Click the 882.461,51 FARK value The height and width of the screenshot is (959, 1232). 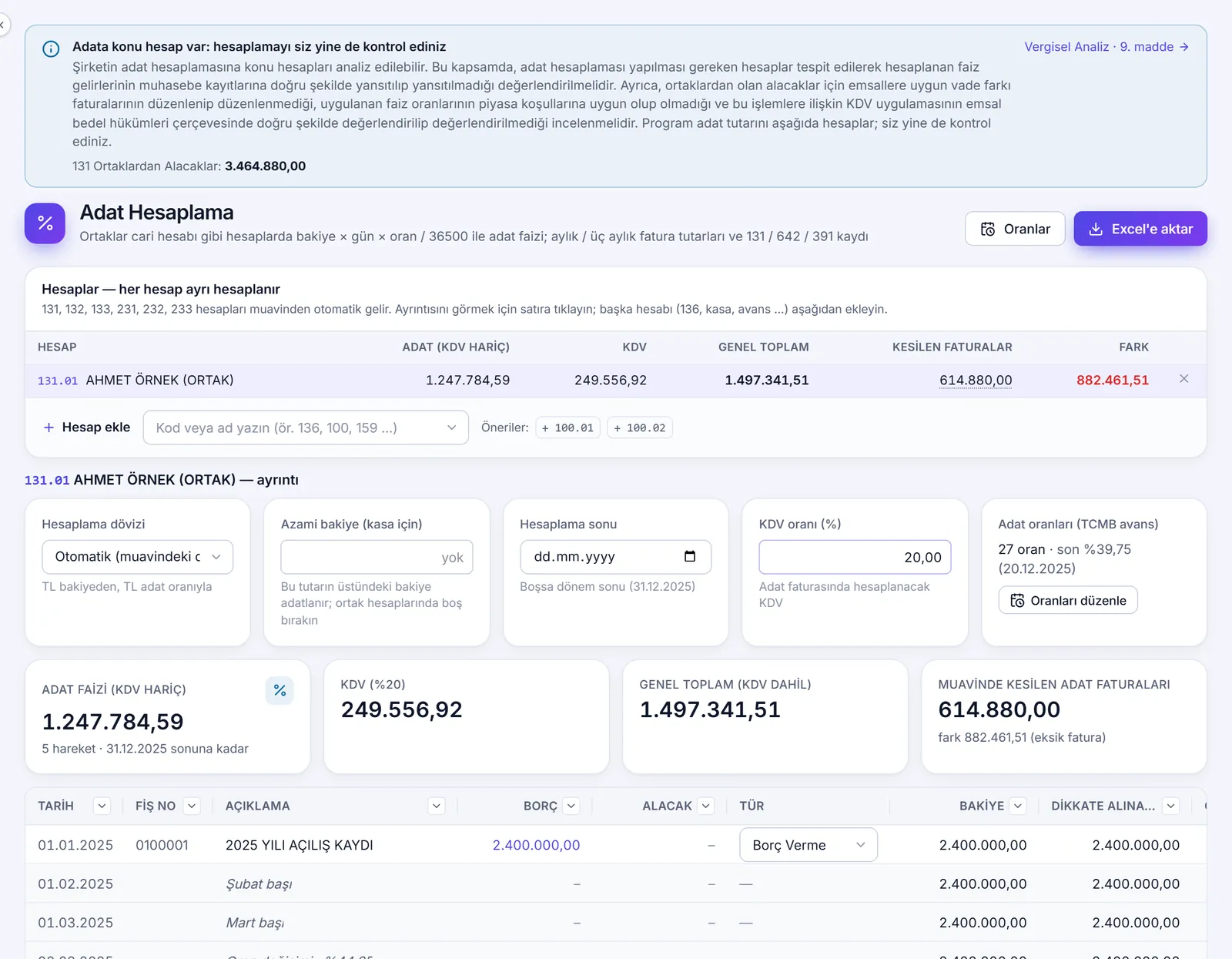[x=1113, y=381]
